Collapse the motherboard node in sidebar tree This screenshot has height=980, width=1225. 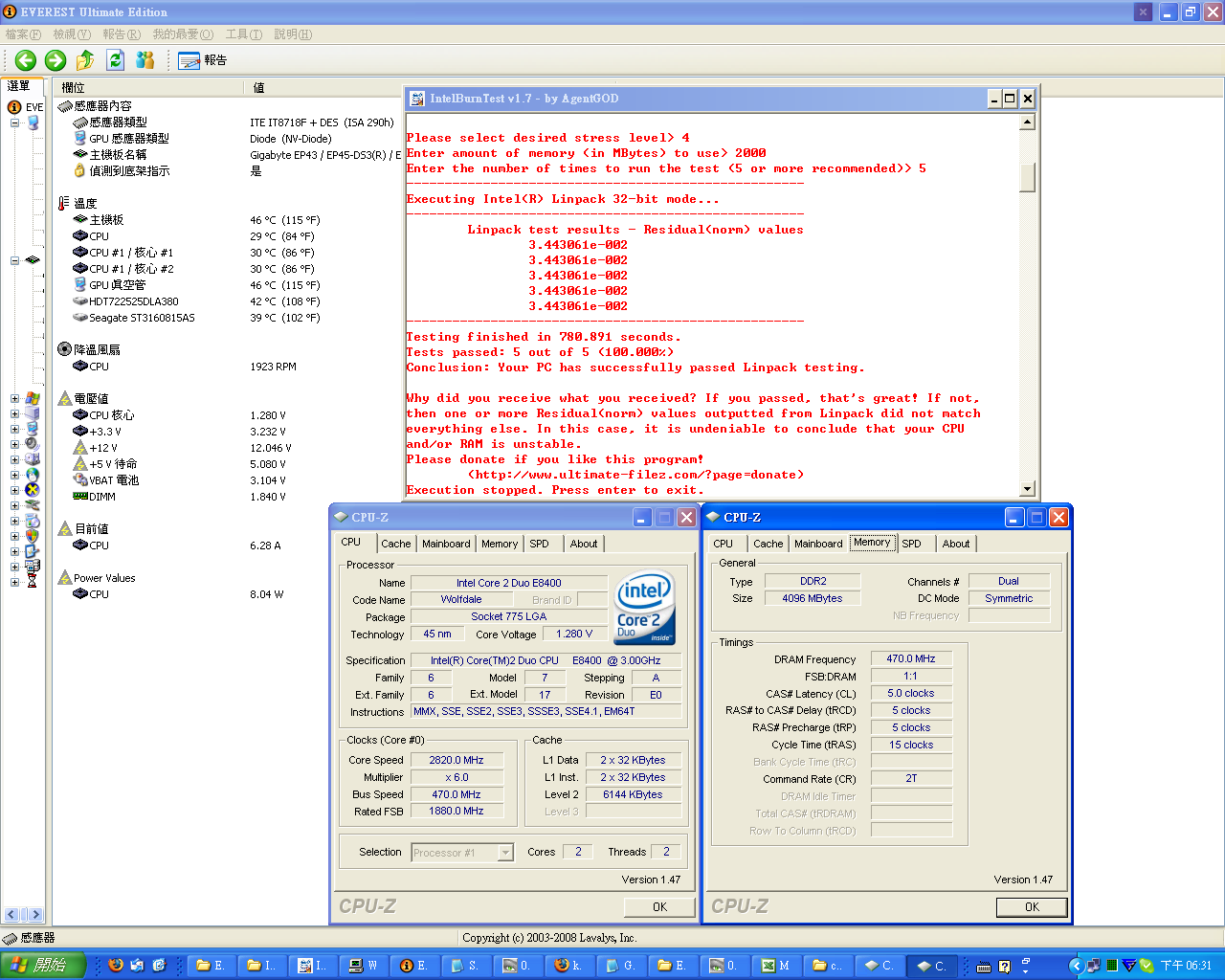pyautogui.click(x=14, y=260)
